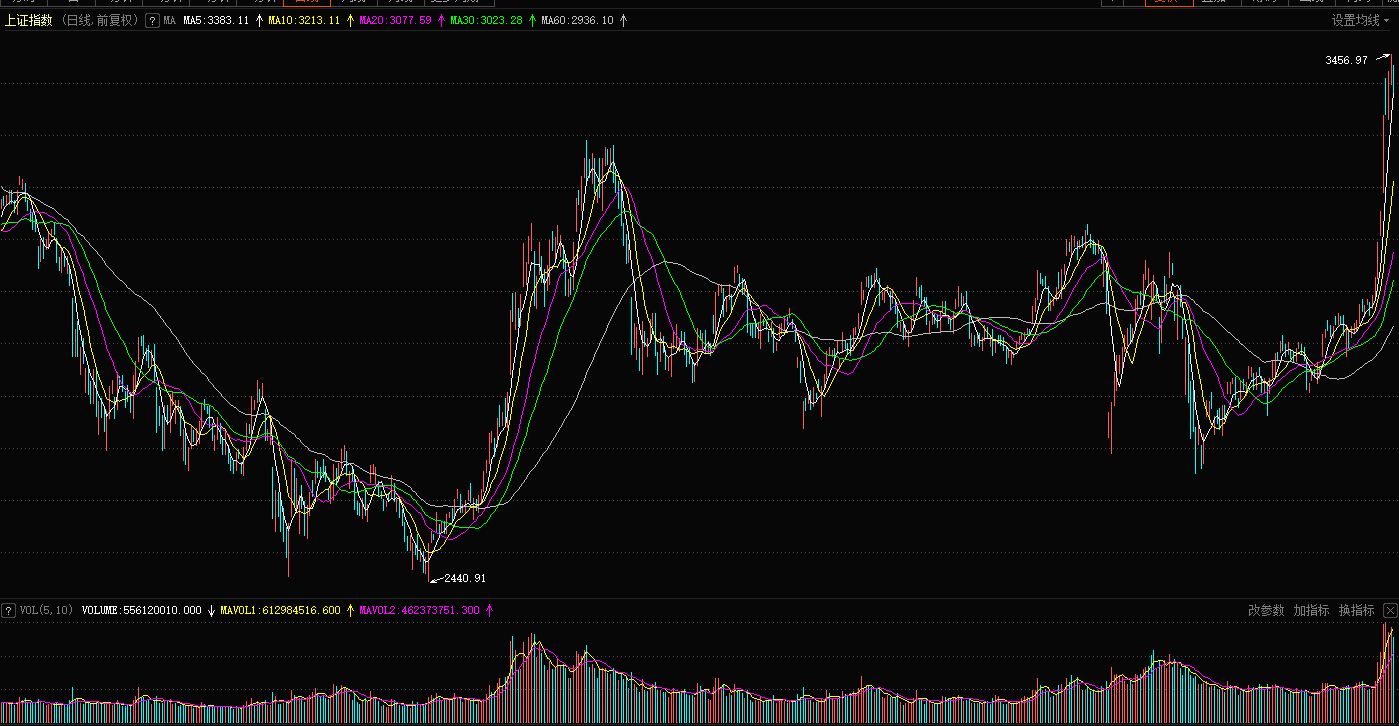The height and width of the screenshot is (726, 1399).
Task: Click 改参数 to edit indicator parameters
Action: point(1266,610)
